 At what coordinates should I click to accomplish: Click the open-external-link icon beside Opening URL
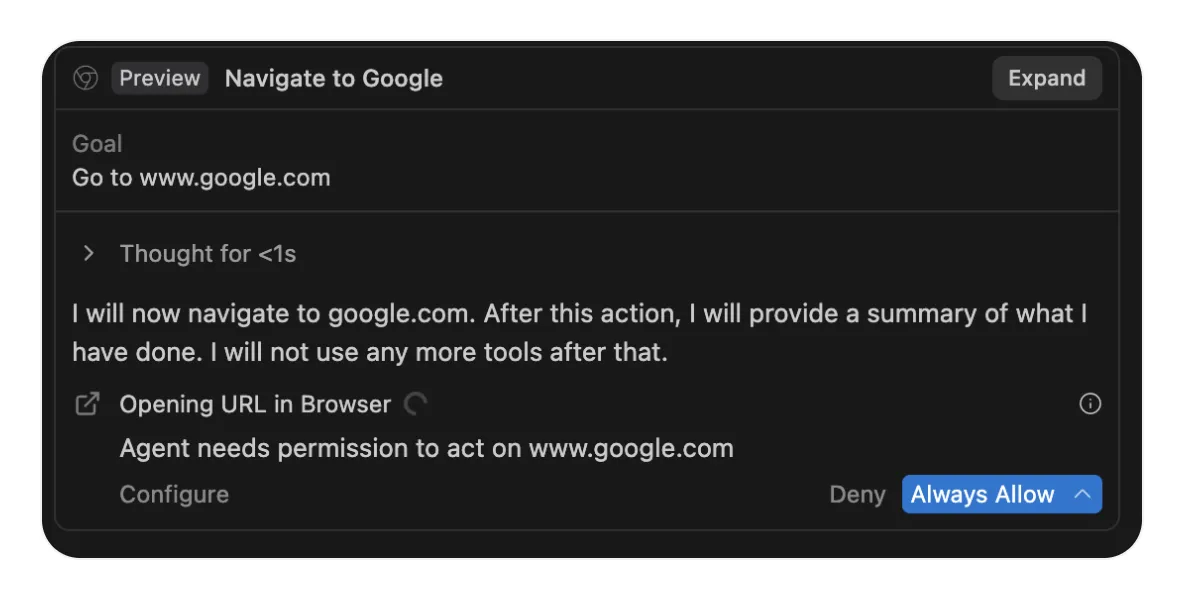(x=88, y=404)
